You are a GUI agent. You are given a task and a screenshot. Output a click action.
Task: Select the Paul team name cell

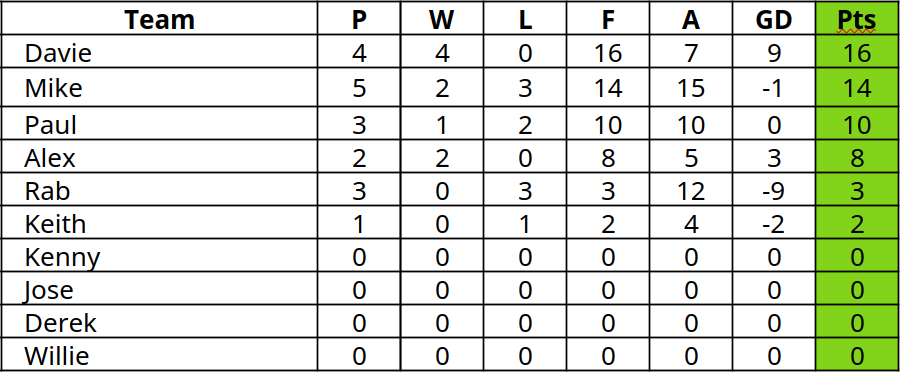click(x=159, y=123)
